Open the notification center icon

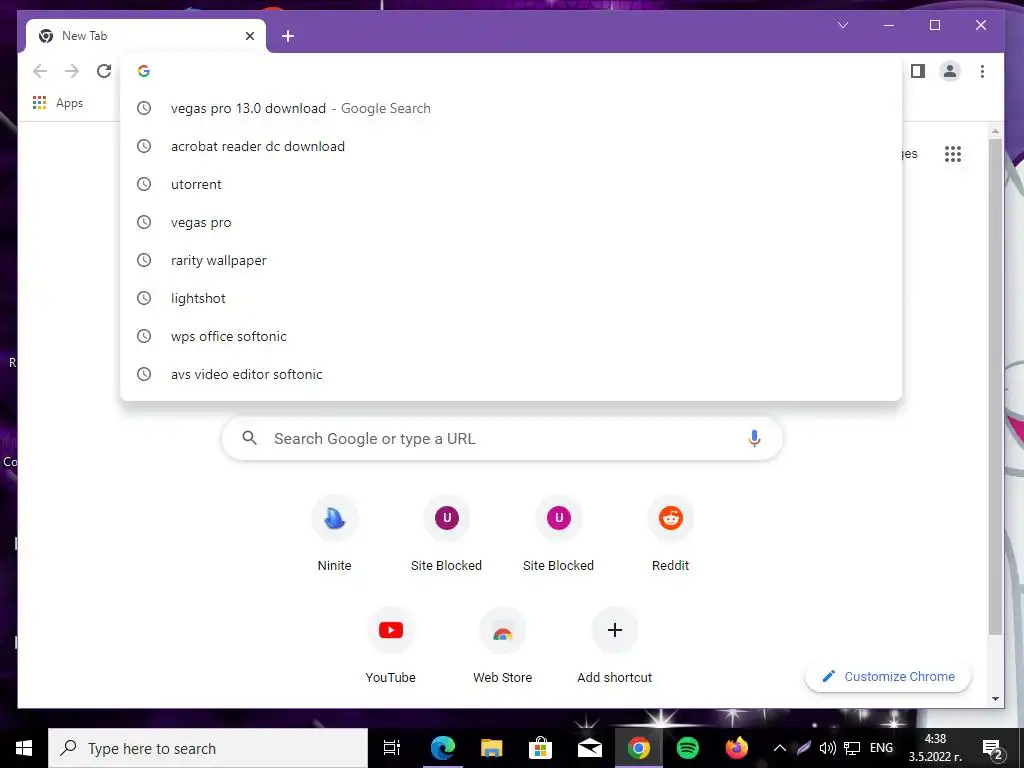(x=993, y=749)
